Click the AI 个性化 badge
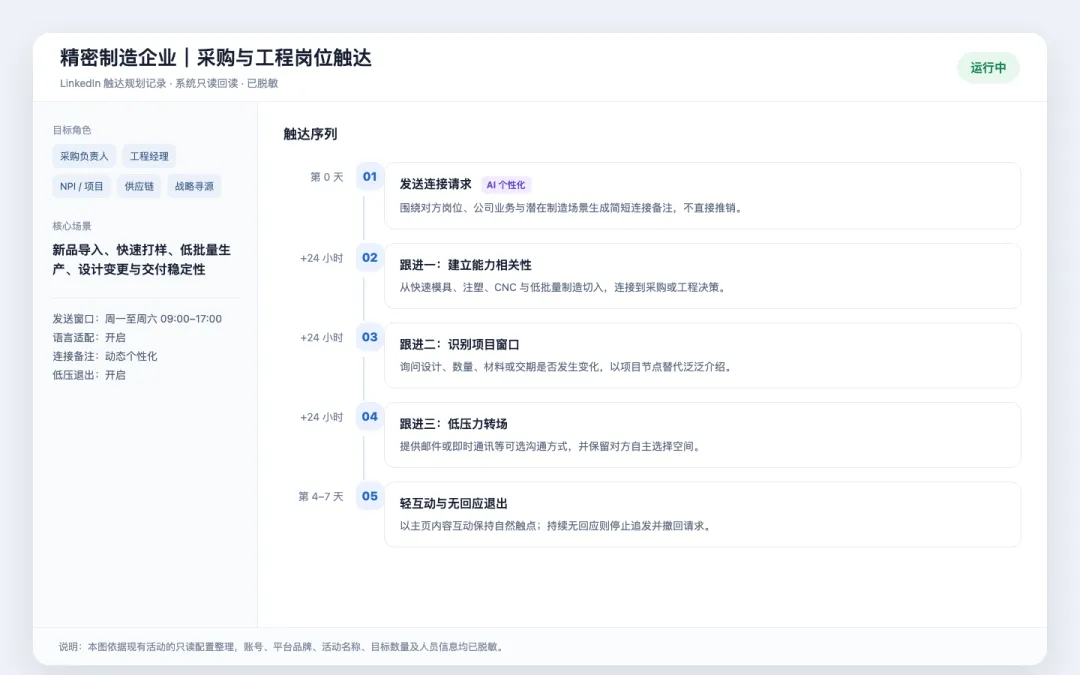The width and height of the screenshot is (1080, 675). [x=506, y=185]
